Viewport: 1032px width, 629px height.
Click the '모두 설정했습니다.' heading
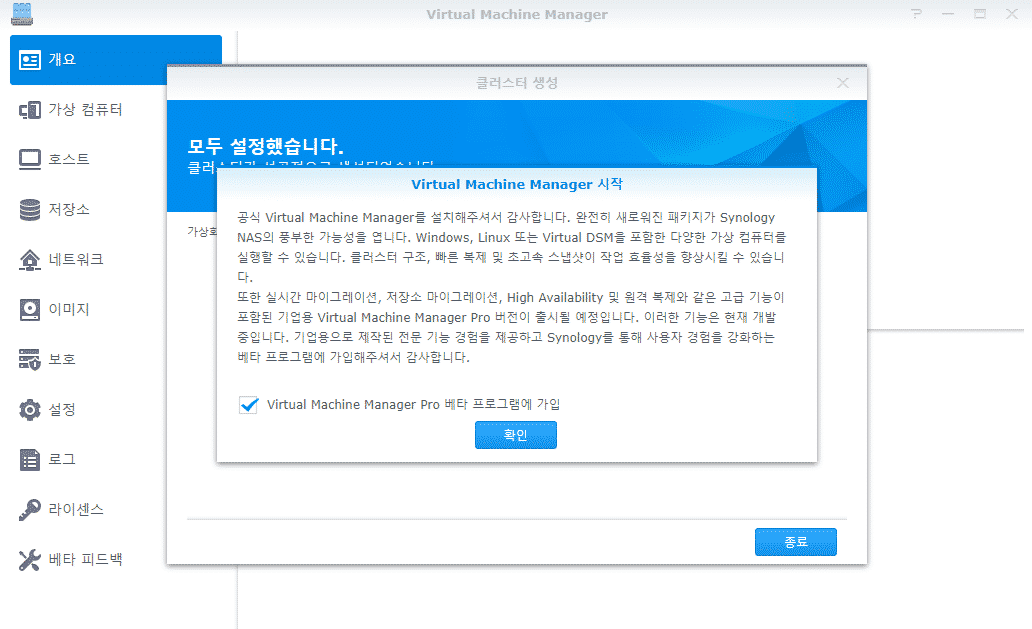tap(266, 146)
